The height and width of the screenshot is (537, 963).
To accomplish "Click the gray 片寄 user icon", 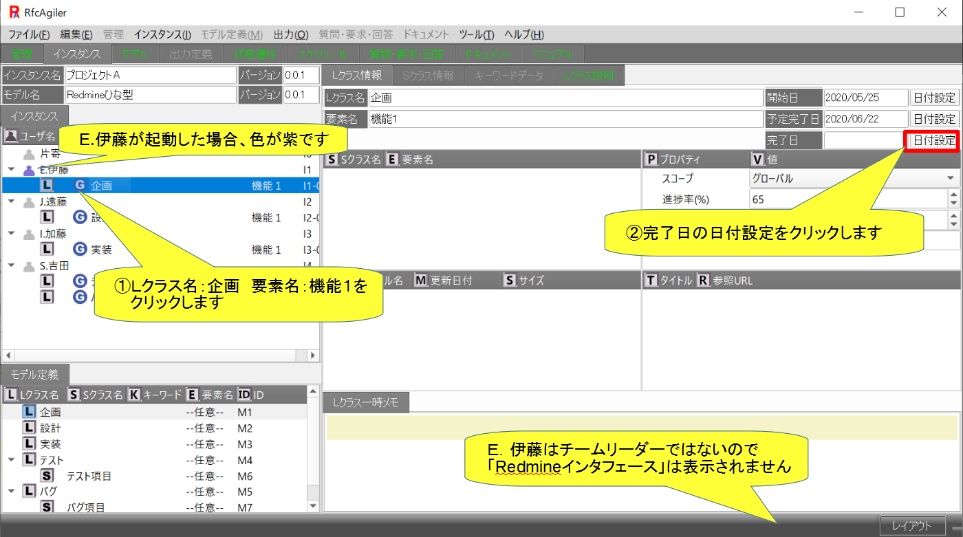I will click(29, 154).
